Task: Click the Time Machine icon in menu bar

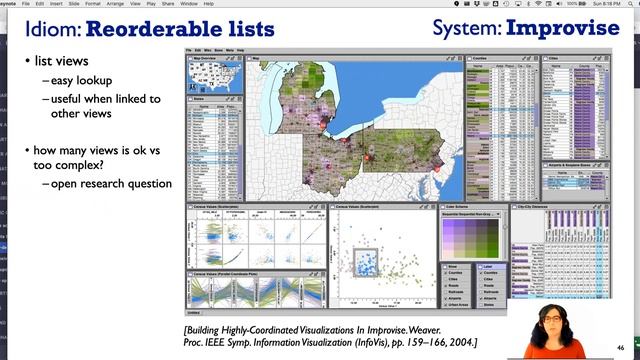Action: pos(506,3)
